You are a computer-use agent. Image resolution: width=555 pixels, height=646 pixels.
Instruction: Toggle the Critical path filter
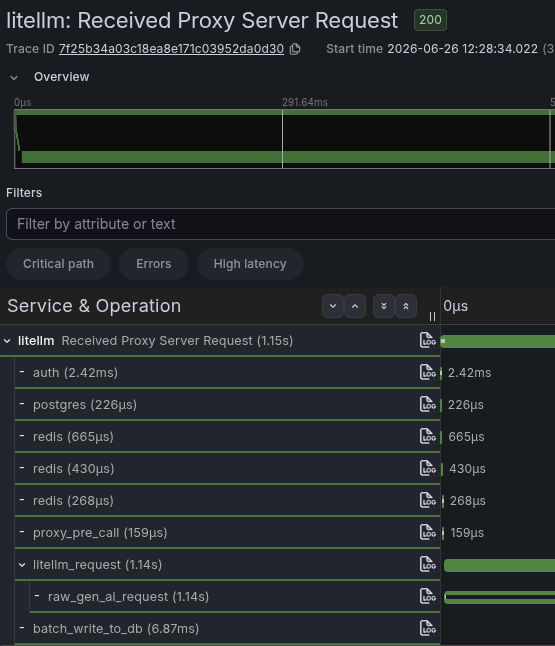click(x=58, y=264)
